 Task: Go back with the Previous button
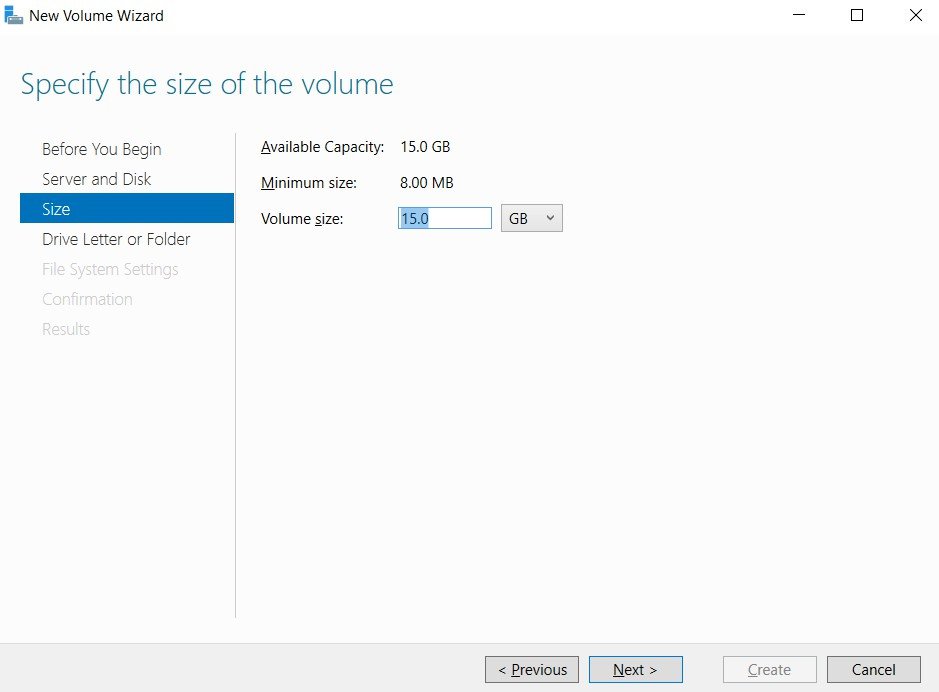tap(532, 669)
